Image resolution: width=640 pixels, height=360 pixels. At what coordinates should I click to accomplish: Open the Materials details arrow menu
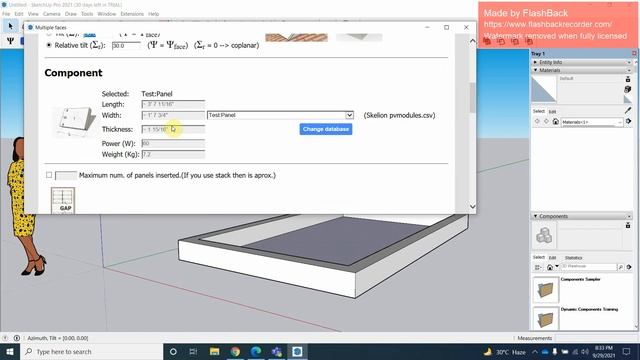pyautogui.click(x=629, y=121)
